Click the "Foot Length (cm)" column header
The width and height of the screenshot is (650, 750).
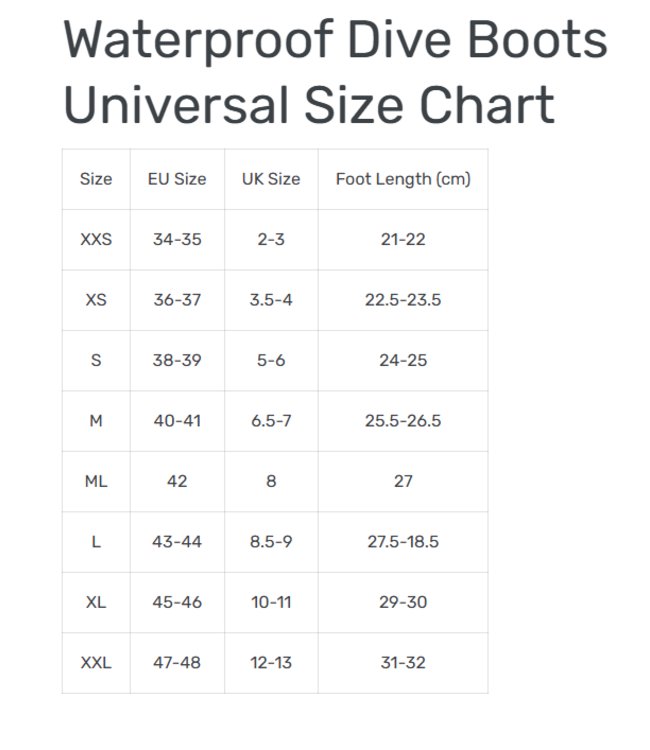coord(403,179)
